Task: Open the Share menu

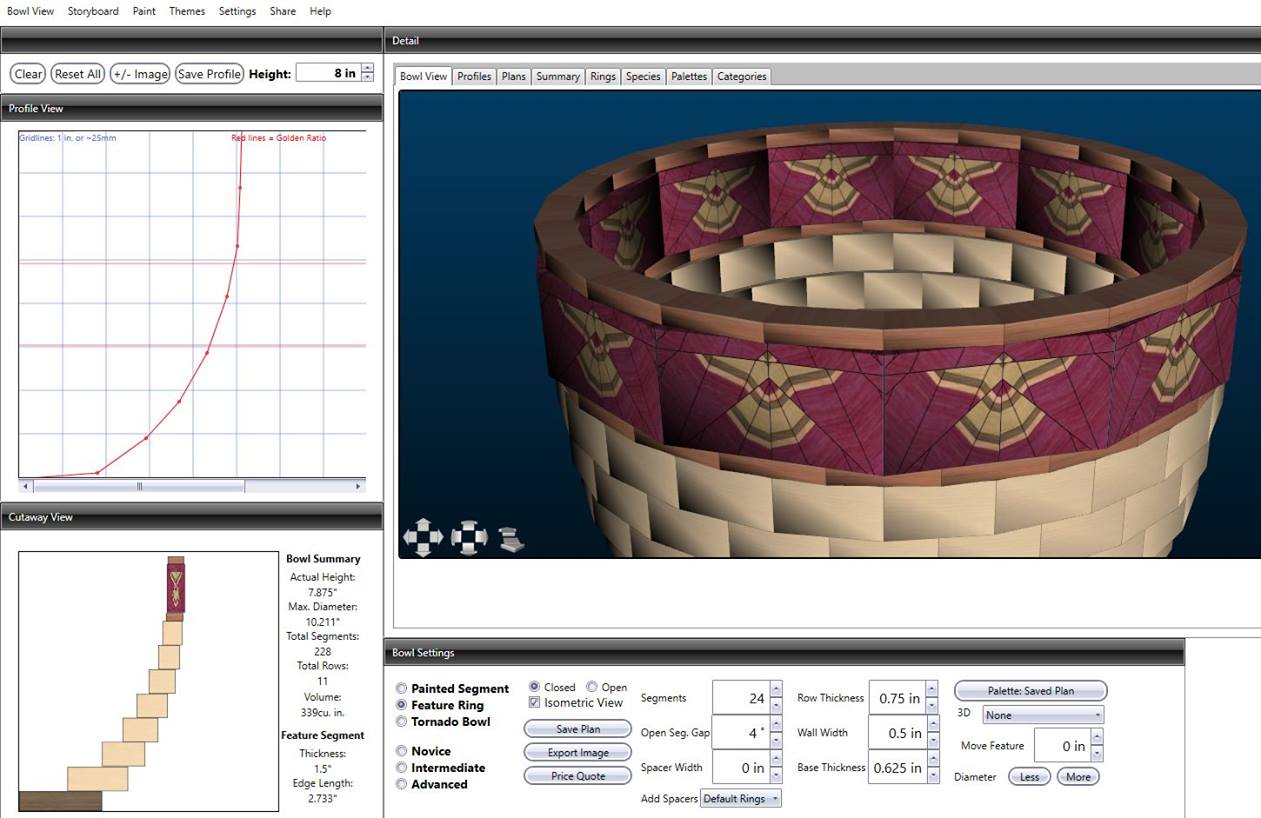Action: point(282,11)
